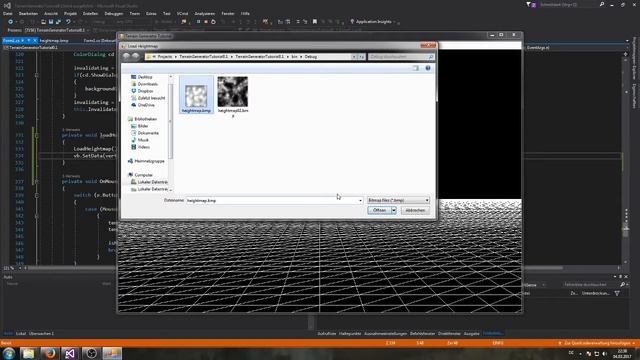Switch to the heightmap.bmp editor tab
Viewport: 640px width, 360px height.
(x=54, y=40)
